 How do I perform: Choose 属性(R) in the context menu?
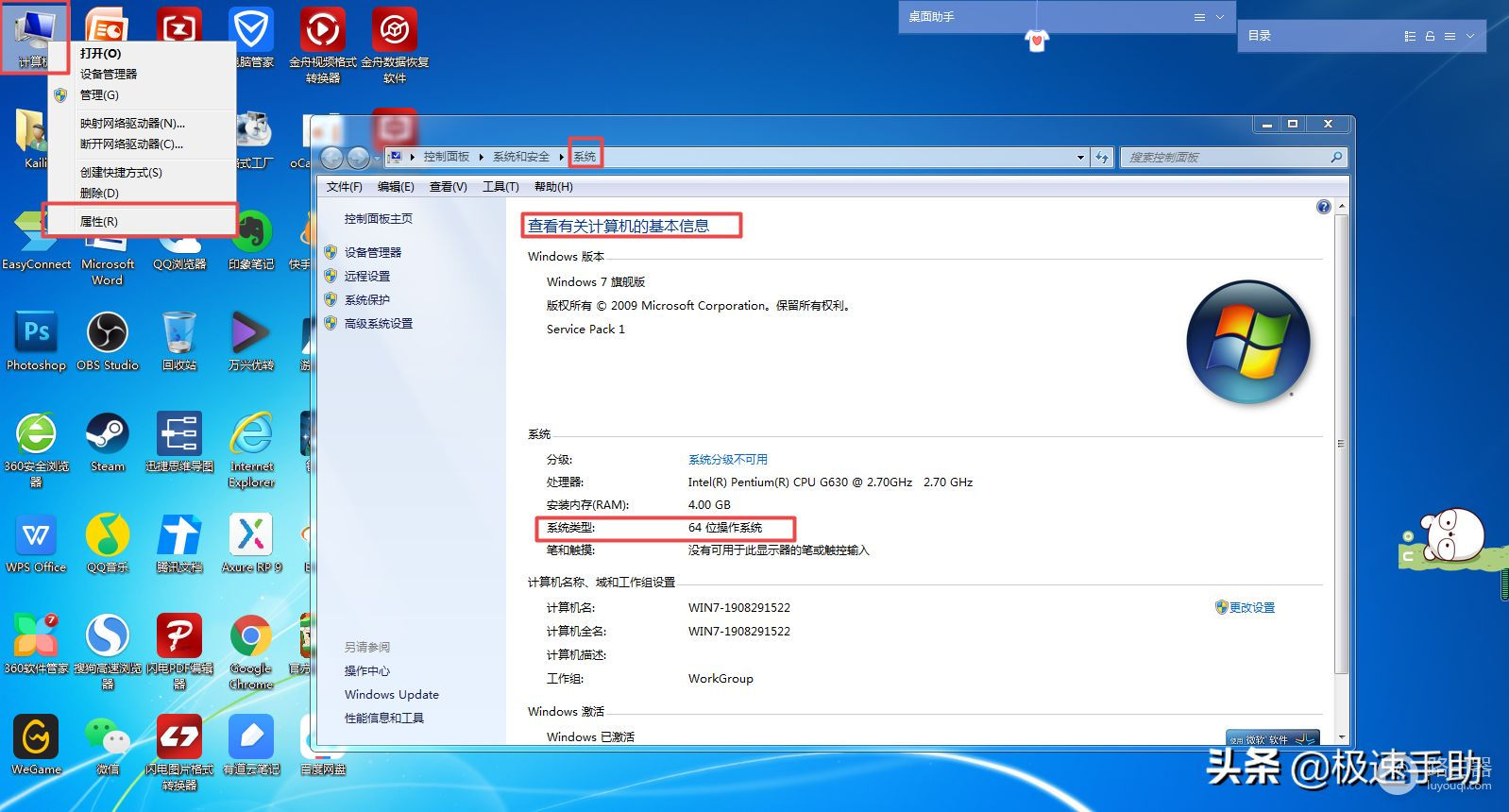point(143,221)
